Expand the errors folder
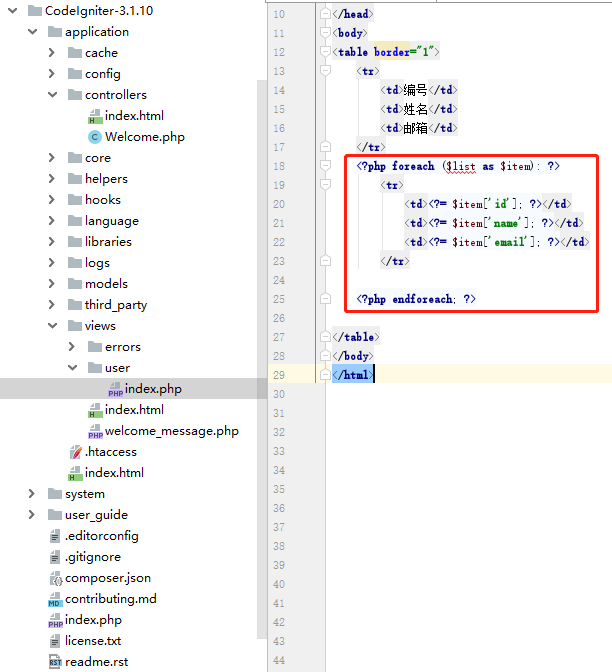612x672 pixels. 72,346
